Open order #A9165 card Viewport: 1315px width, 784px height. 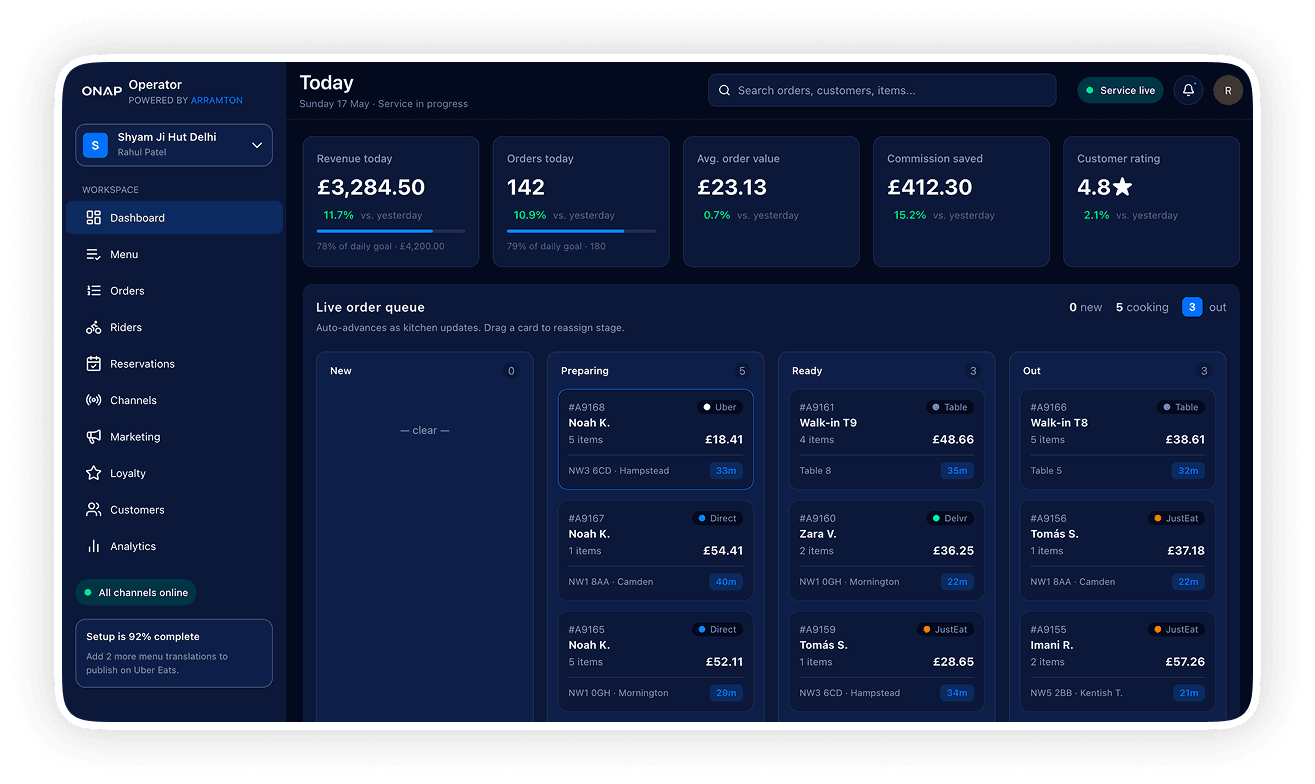click(656, 661)
